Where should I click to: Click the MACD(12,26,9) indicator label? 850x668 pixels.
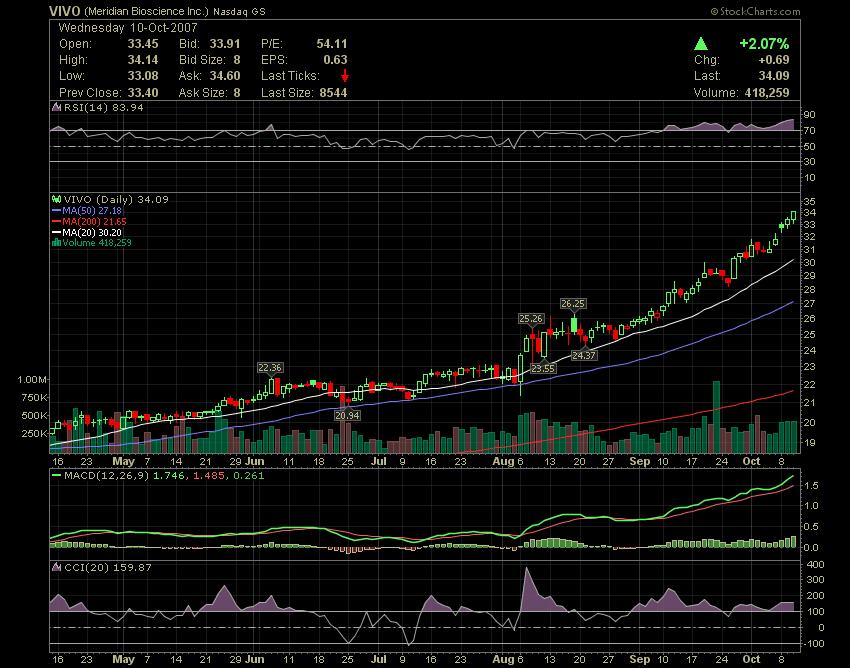coord(106,476)
